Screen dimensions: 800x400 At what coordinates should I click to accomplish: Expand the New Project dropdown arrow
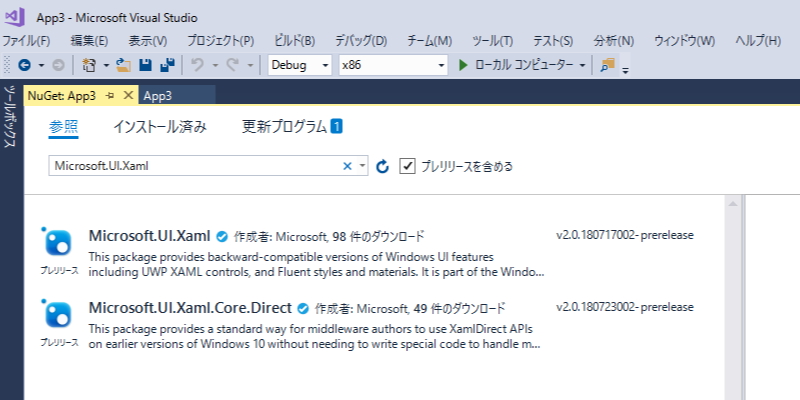tap(106, 66)
